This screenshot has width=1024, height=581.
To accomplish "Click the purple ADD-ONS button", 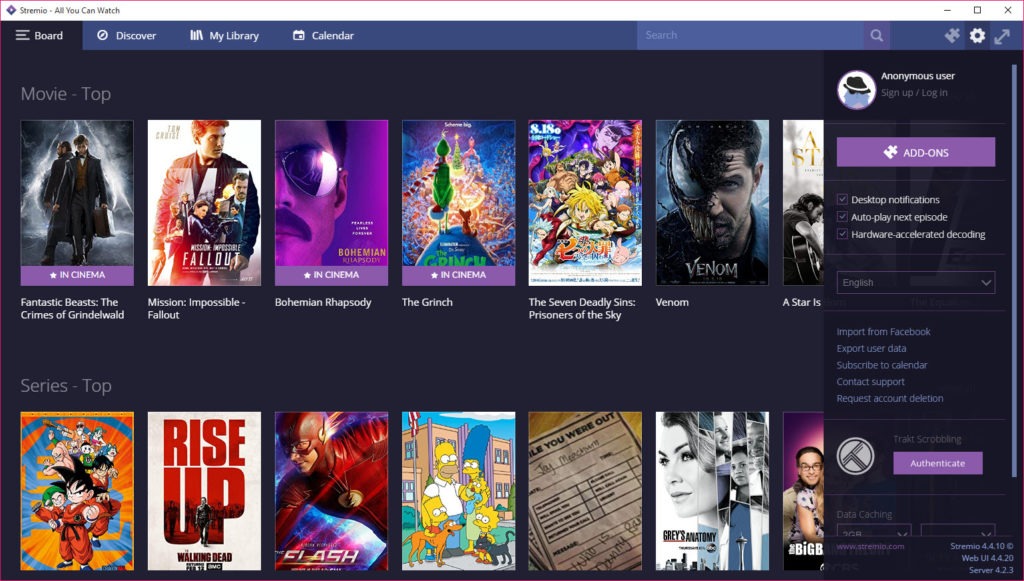I will pos(916,152).
